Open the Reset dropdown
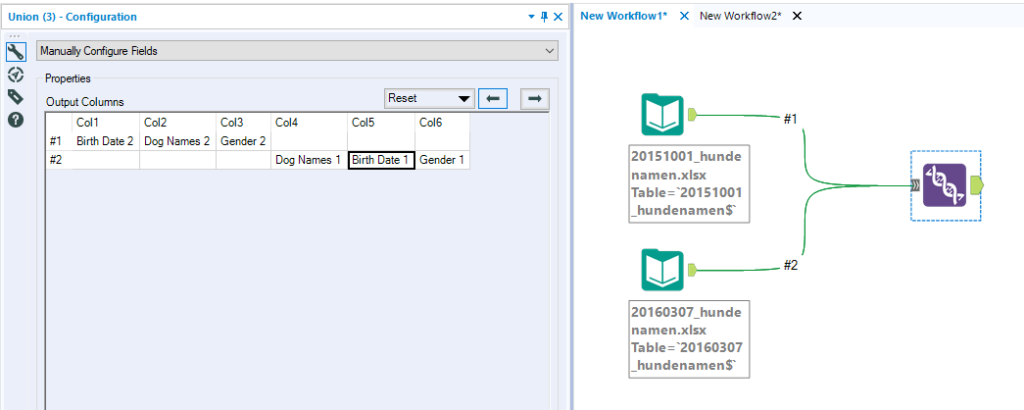 coord(428,99)
